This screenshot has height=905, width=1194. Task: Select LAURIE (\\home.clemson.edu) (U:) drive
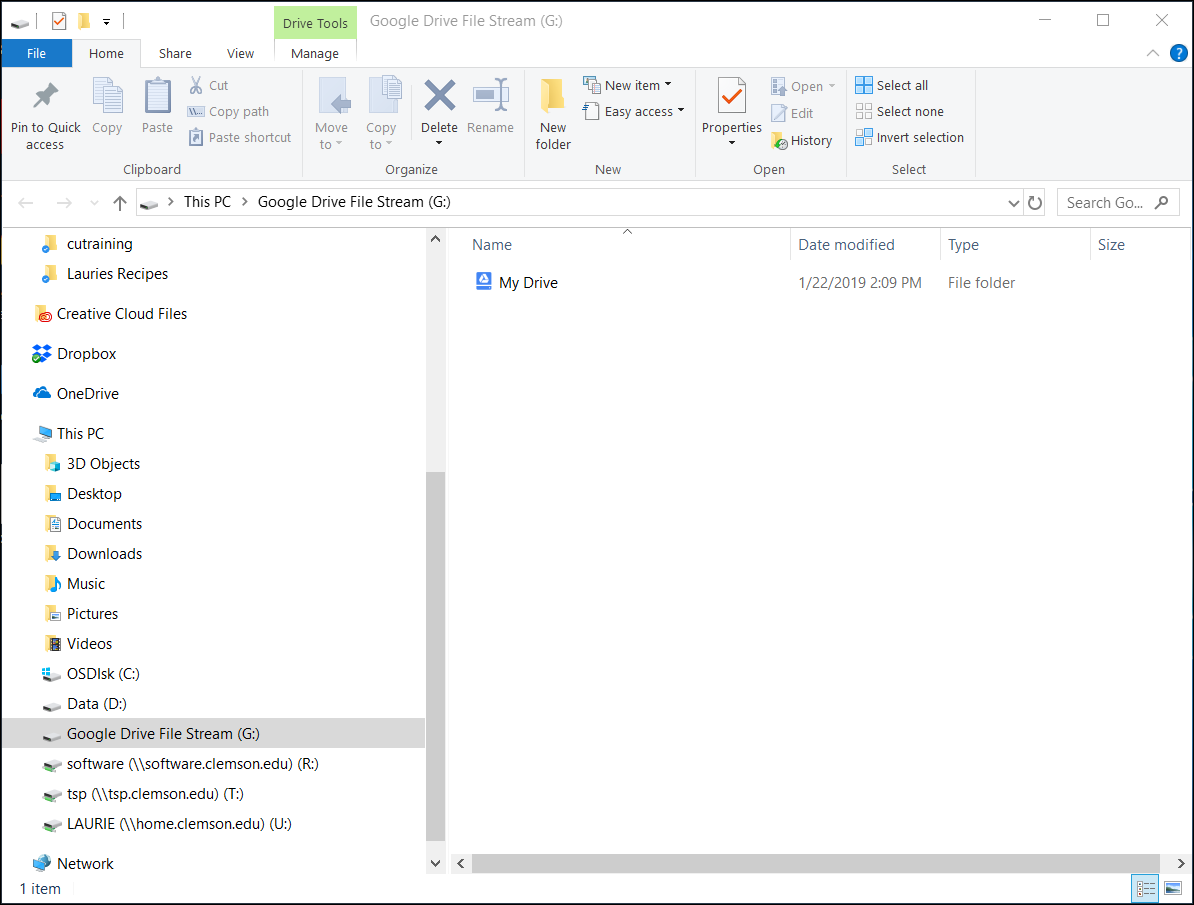pyautogui.click(x=179, y=824)
